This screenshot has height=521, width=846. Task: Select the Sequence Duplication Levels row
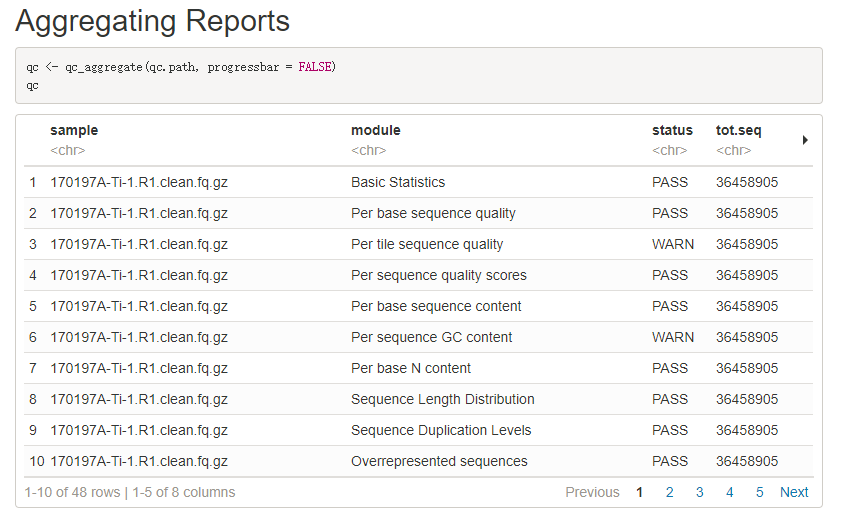pyautogui.click(x=441, y=430)
